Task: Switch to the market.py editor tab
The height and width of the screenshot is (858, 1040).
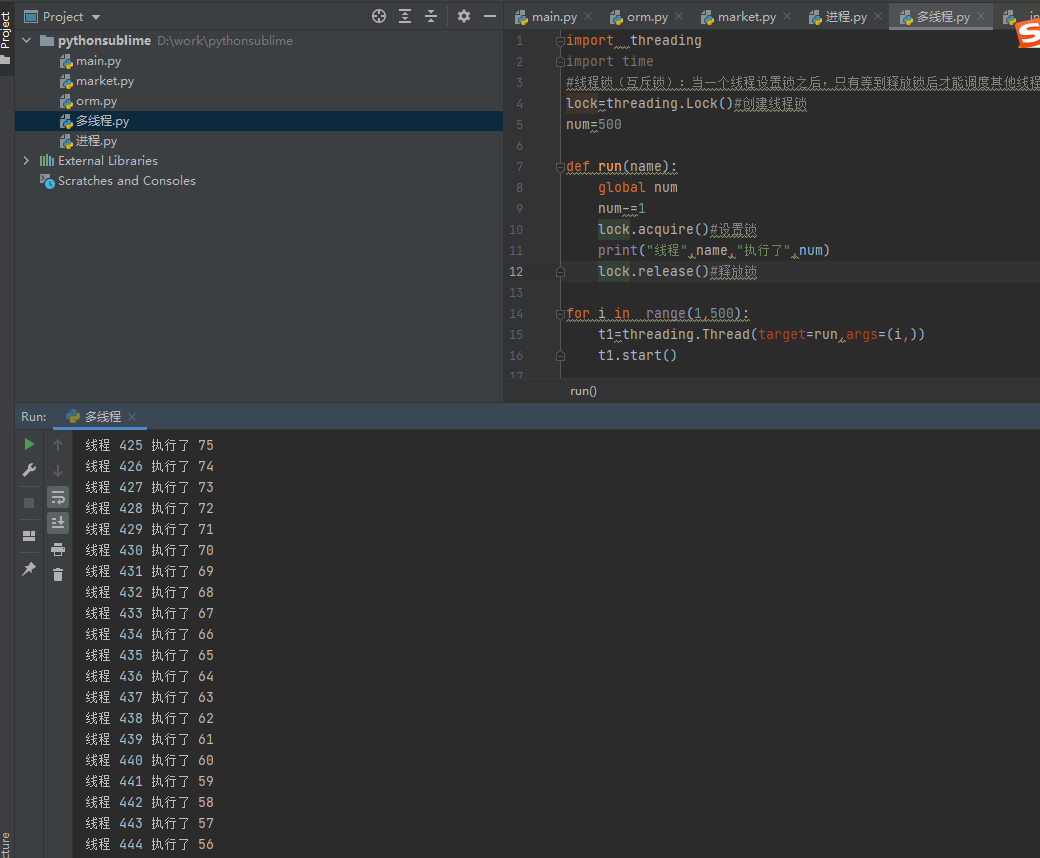Action: 746,17
